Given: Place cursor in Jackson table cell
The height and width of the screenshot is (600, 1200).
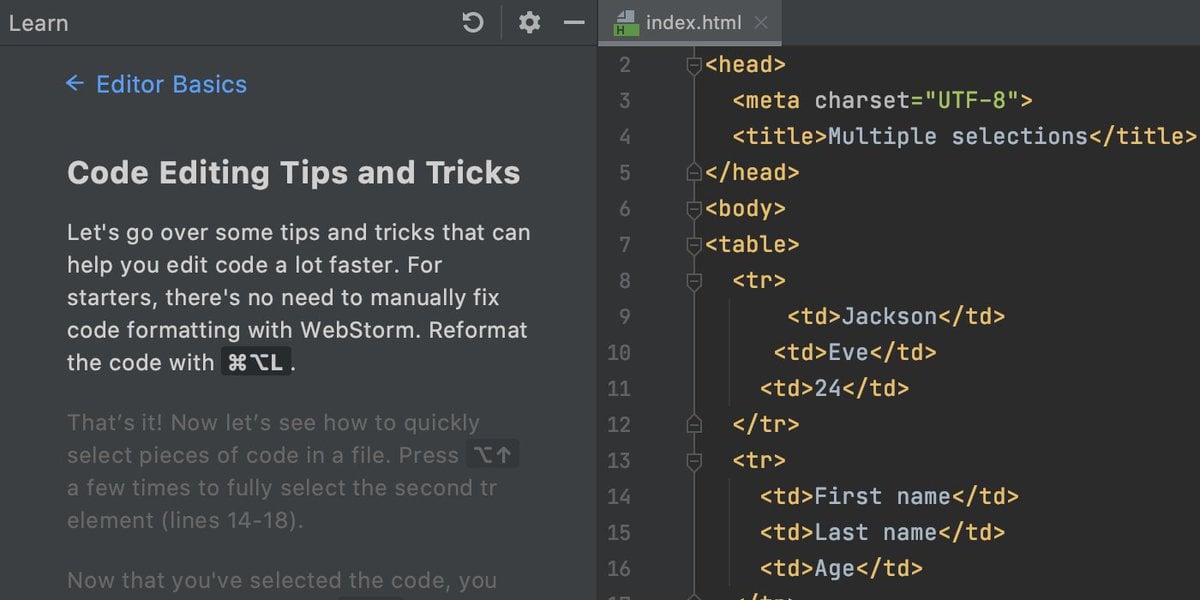Looking at the screenshot, I should (x=889, y=317).
